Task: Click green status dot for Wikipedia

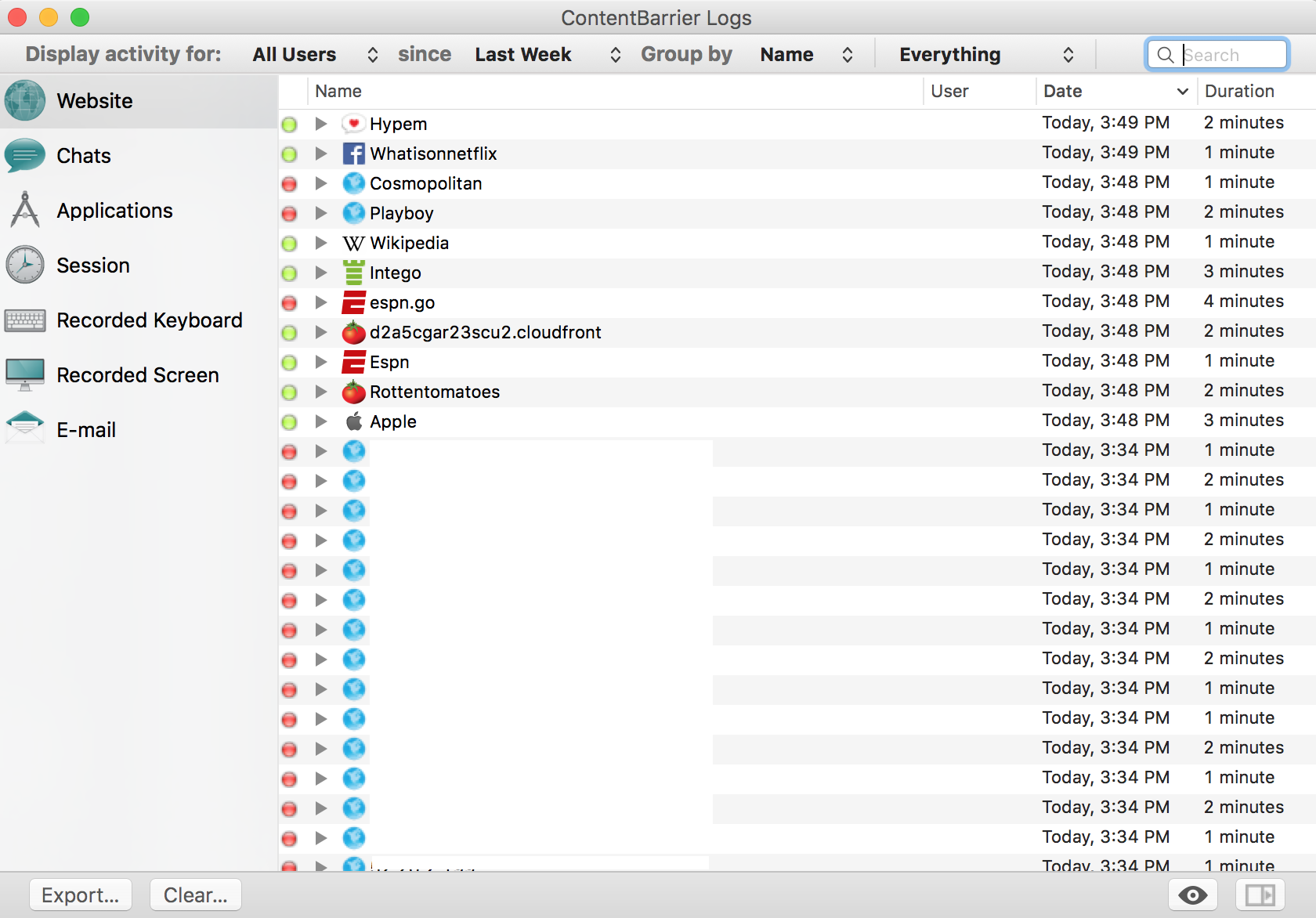Action: (289, 244)
